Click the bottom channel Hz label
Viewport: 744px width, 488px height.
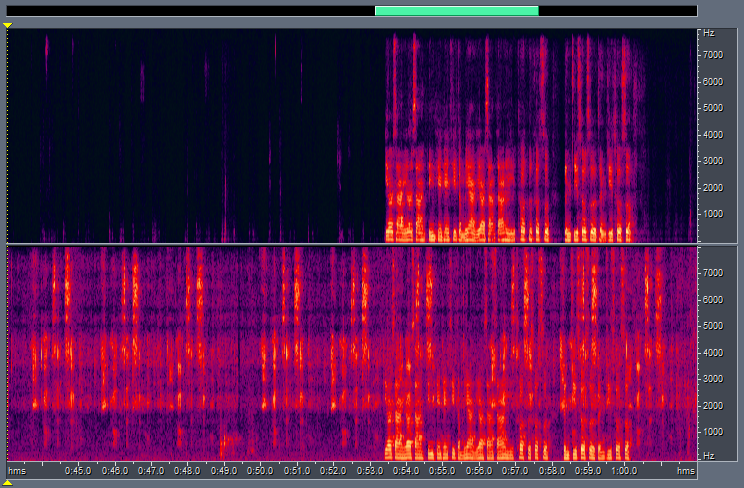pos(709,456)
